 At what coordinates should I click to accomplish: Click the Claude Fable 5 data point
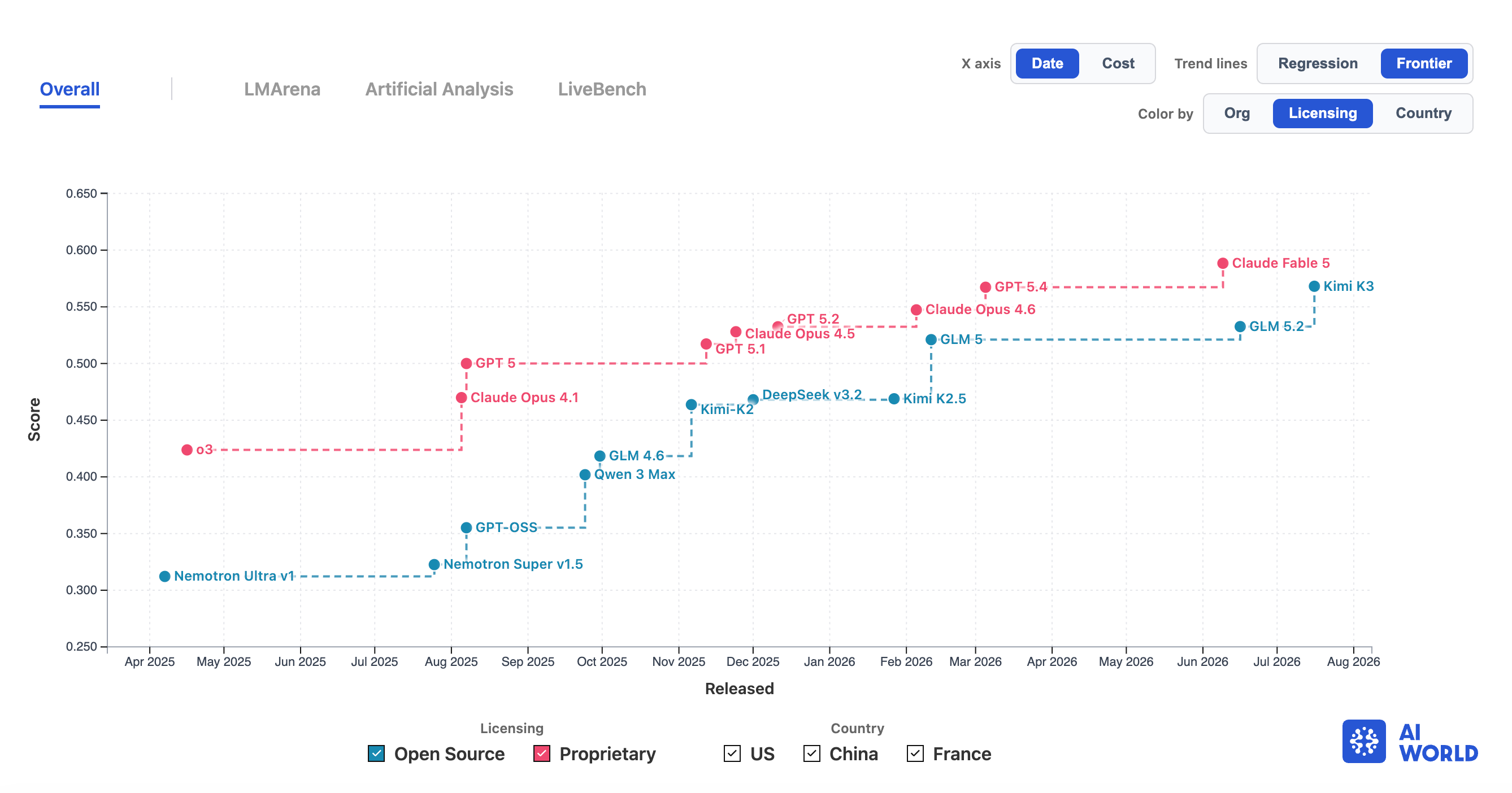[x=1223, y=263]
